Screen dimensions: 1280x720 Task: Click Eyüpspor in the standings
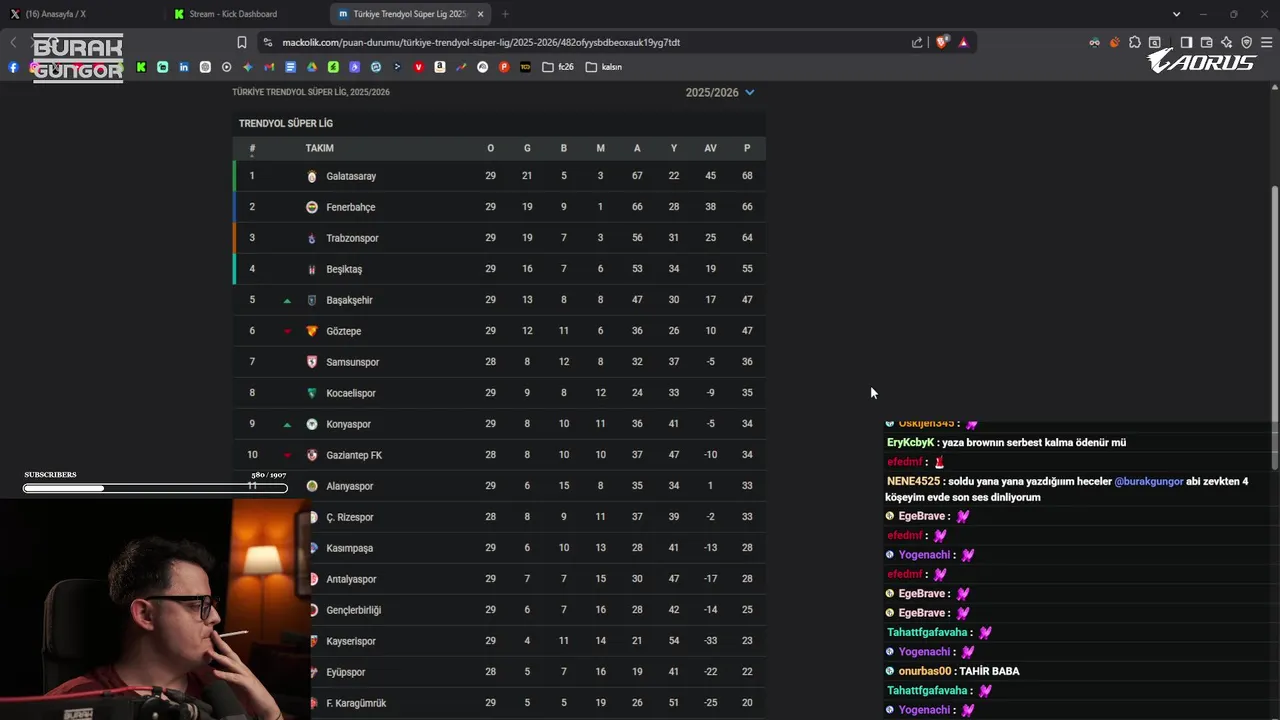click(x=346, y=672)
